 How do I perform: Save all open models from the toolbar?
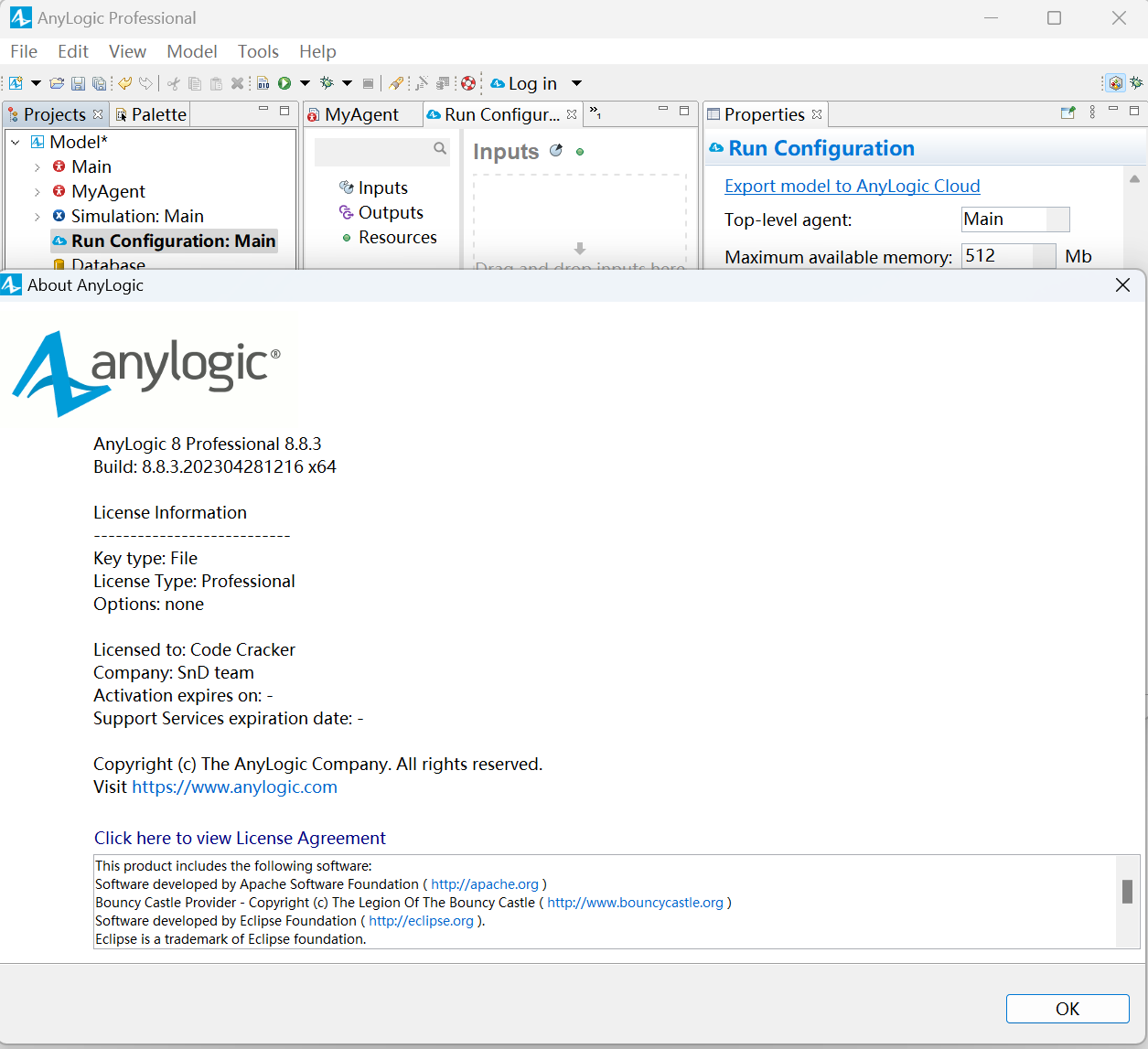click(99, 83)
